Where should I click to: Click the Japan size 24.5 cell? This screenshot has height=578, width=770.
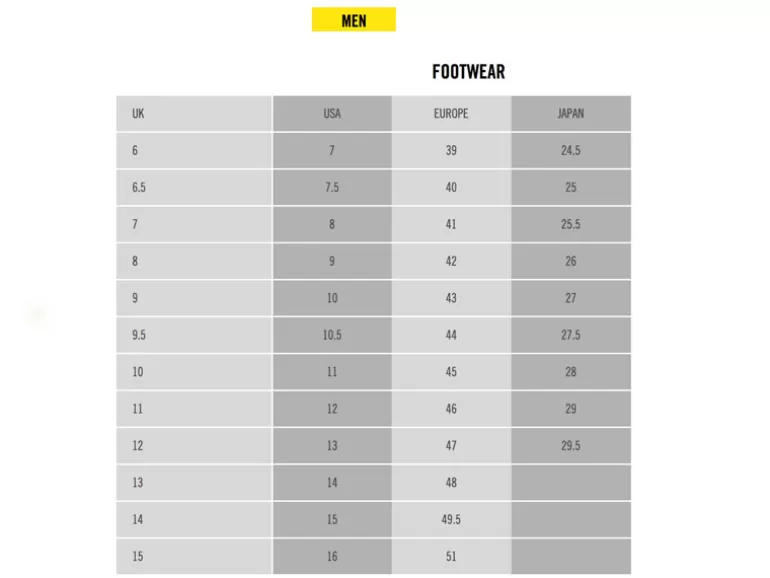(x=571, y=150)
